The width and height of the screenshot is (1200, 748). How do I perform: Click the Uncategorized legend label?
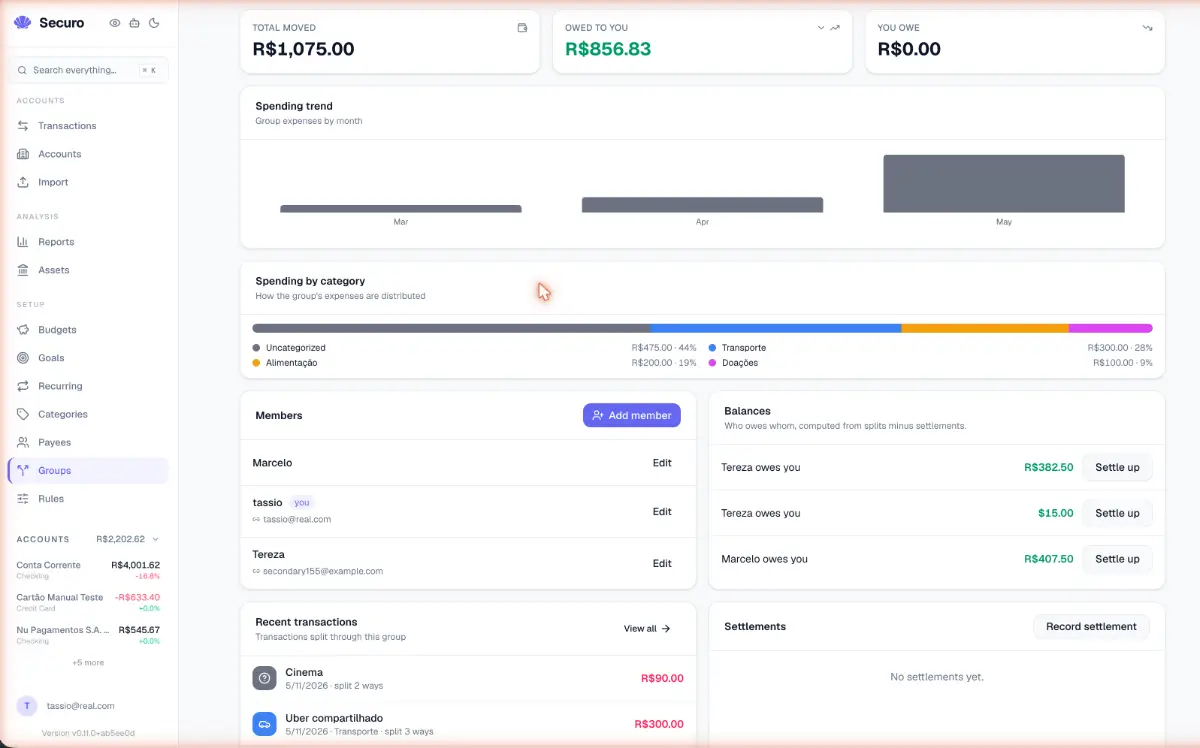click(x=295, y=348)
